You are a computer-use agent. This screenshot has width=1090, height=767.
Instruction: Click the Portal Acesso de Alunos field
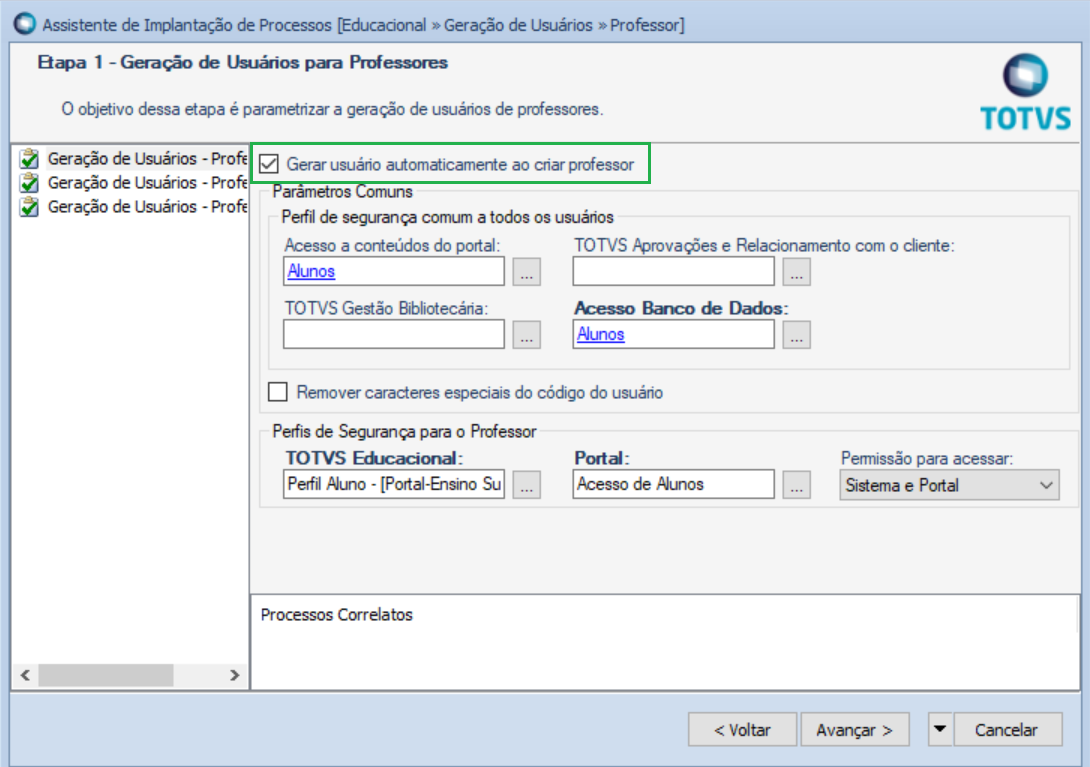674,485
